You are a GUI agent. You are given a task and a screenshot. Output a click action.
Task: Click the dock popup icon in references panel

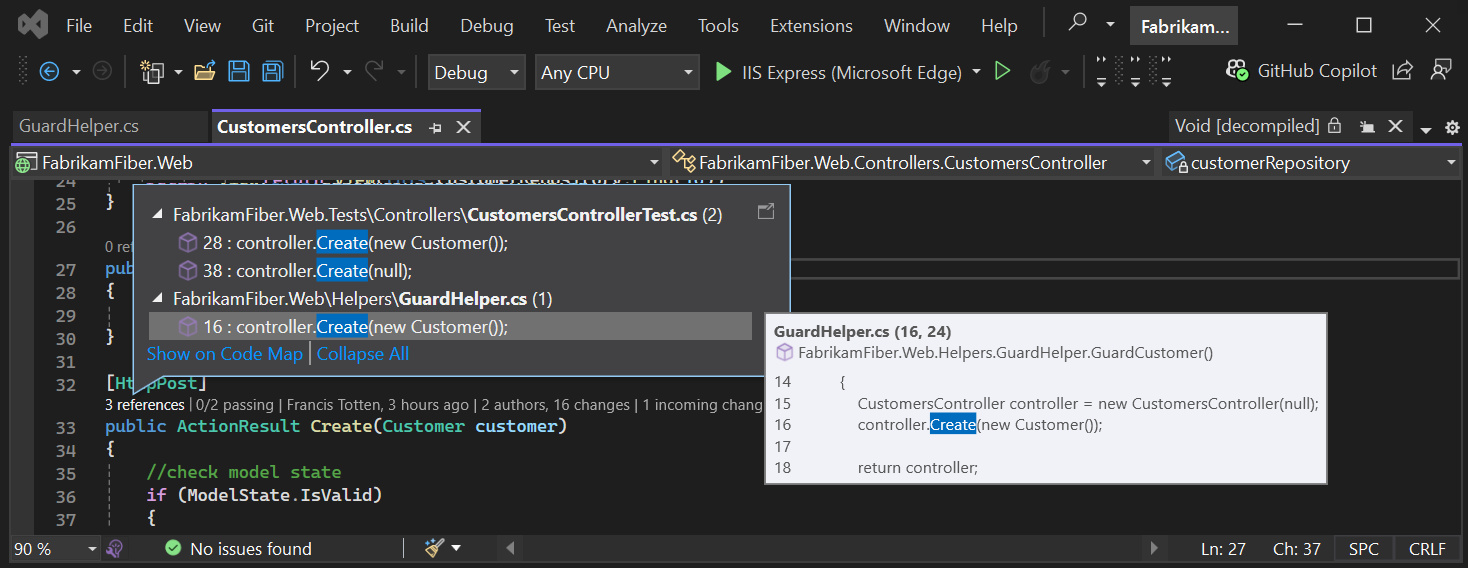click(766, 211)
